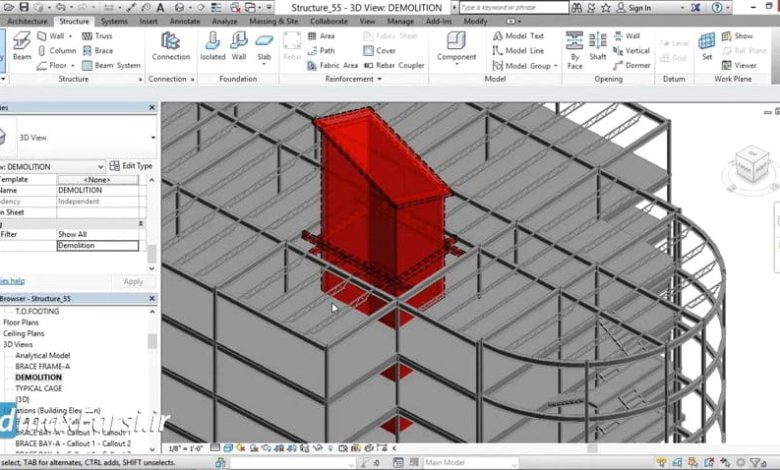Click the Edit Type button
Viewport: 780px width, 470px height.
131,166
